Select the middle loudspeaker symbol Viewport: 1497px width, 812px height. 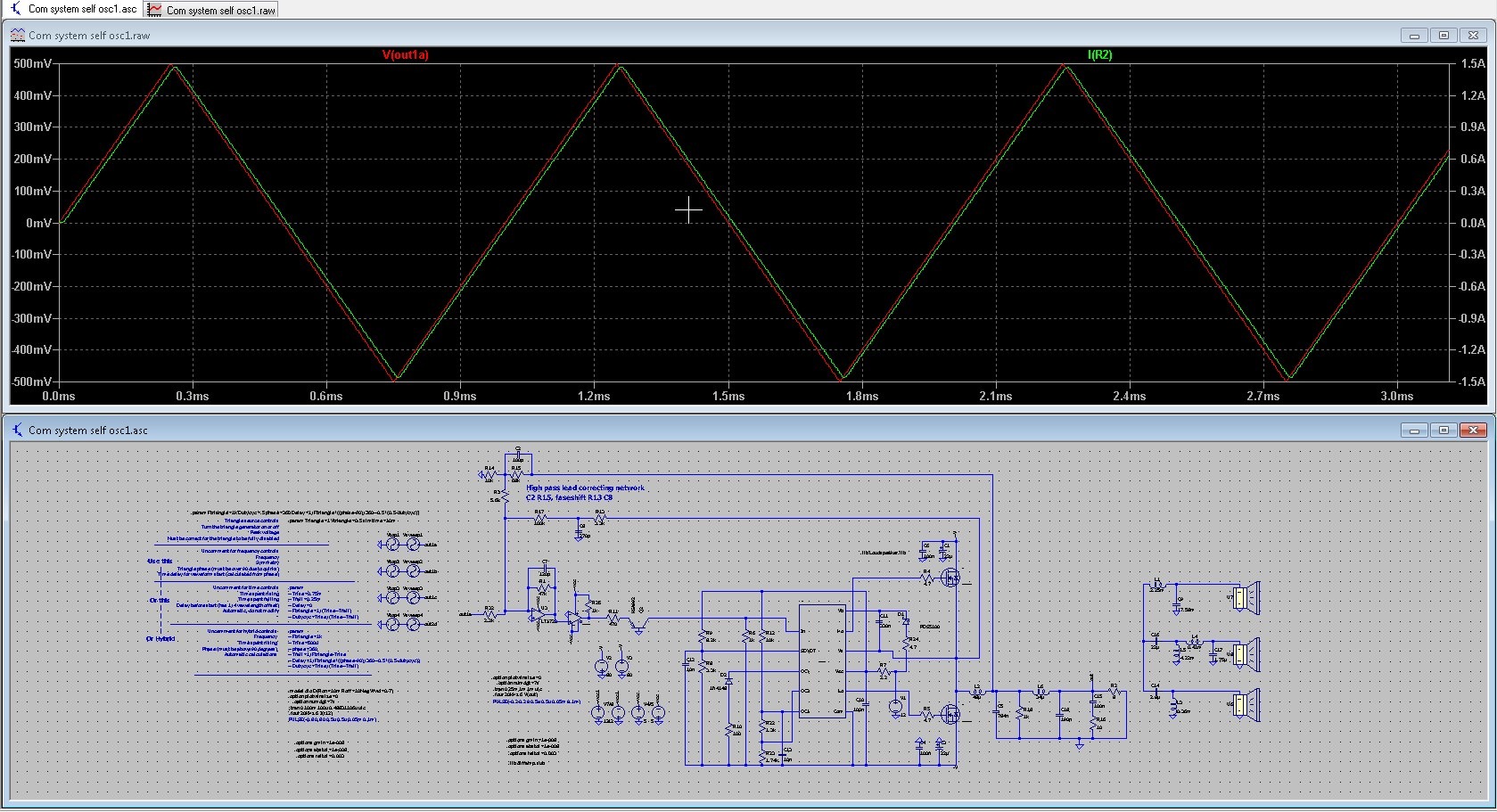click(1246, 655)
